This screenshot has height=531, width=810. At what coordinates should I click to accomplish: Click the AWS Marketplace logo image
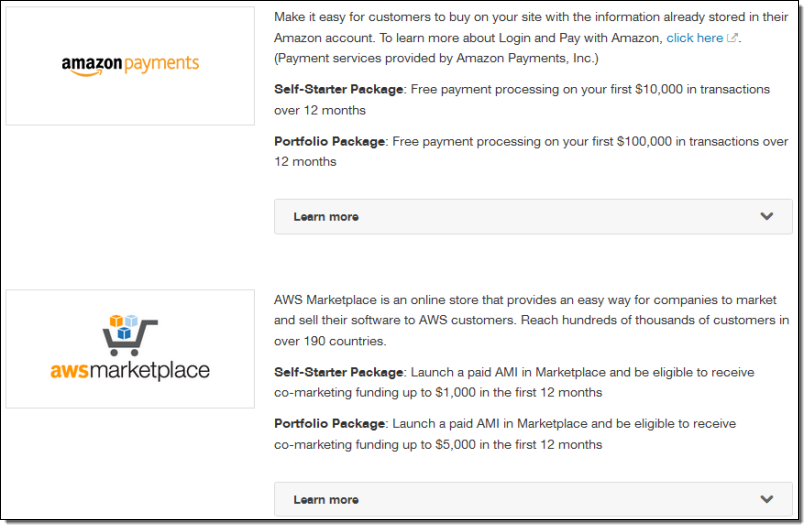coord(130,349)
